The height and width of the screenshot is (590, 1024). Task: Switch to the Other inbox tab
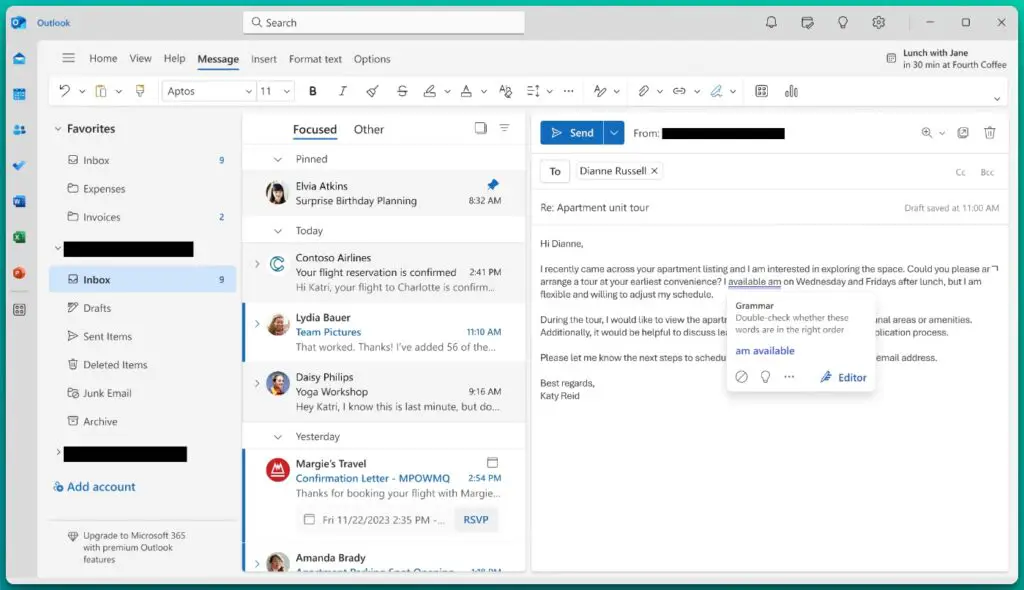[368, 129]
